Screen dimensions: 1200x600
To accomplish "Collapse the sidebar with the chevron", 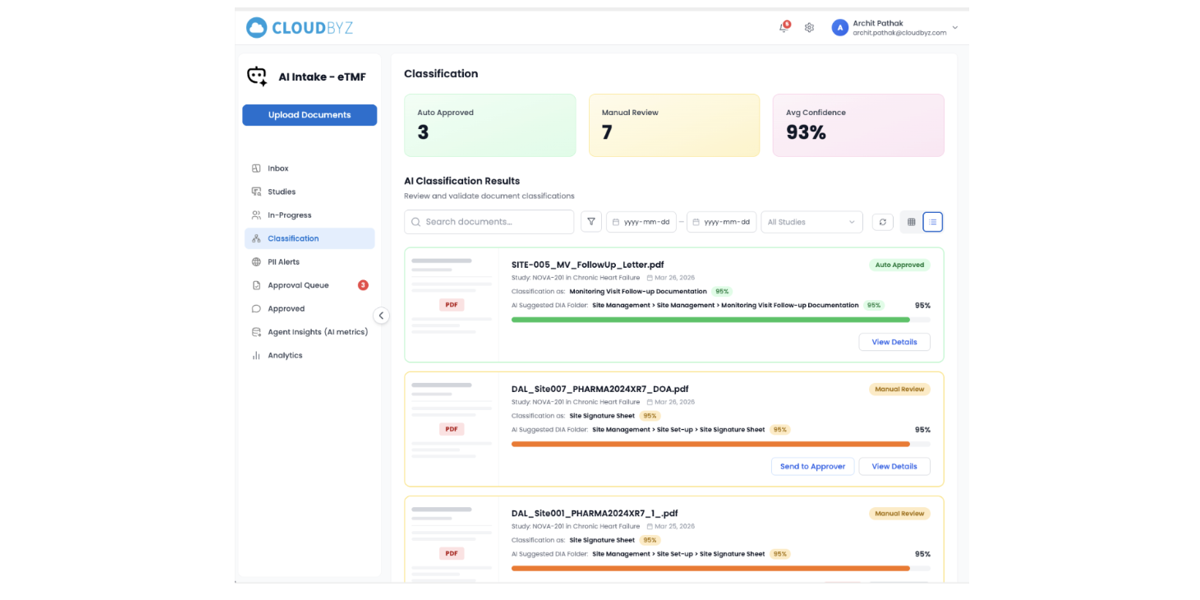I will click(381, 315).
